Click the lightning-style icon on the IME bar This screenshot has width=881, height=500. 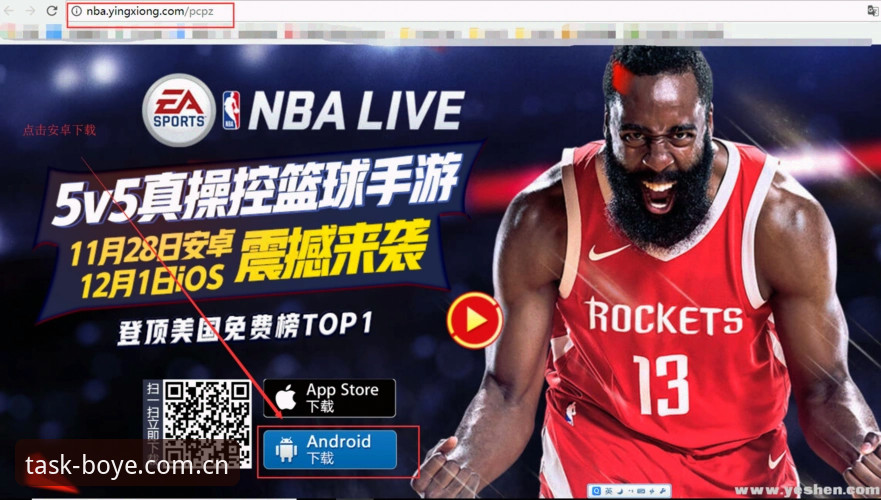tap(652, 491)
